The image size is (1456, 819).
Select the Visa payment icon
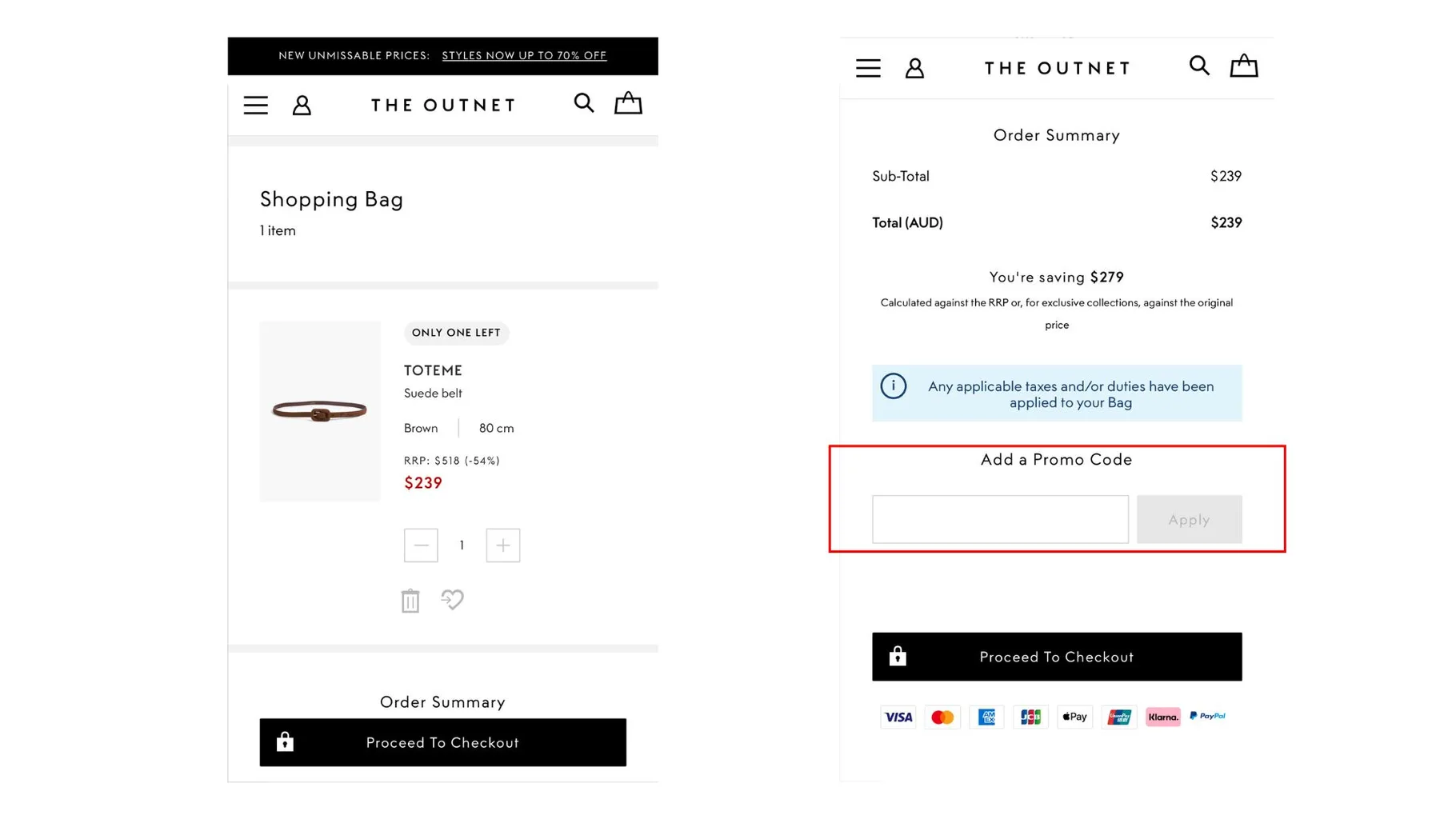(x=898, y=716)
